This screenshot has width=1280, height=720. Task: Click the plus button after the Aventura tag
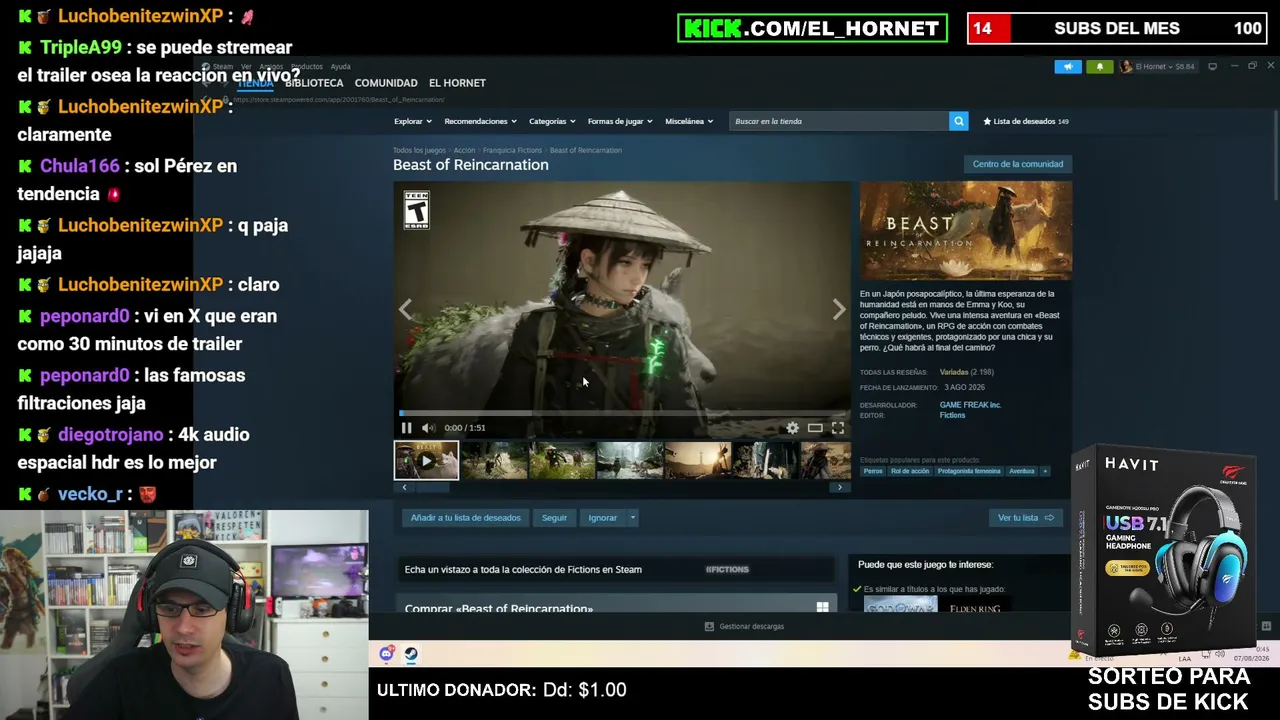1045,471
